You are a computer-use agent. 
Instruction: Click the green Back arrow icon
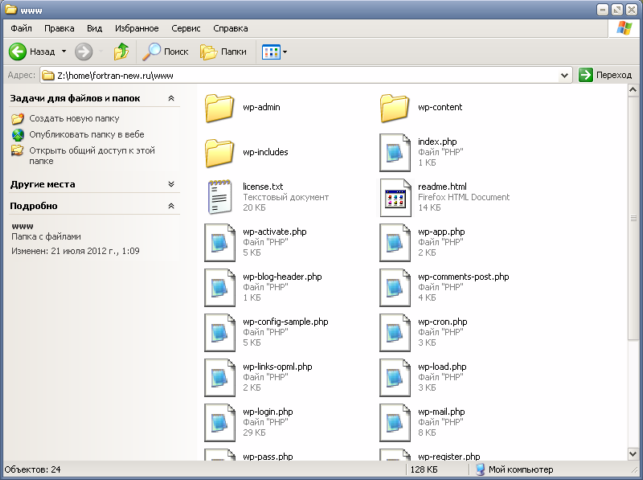(18, 52)
